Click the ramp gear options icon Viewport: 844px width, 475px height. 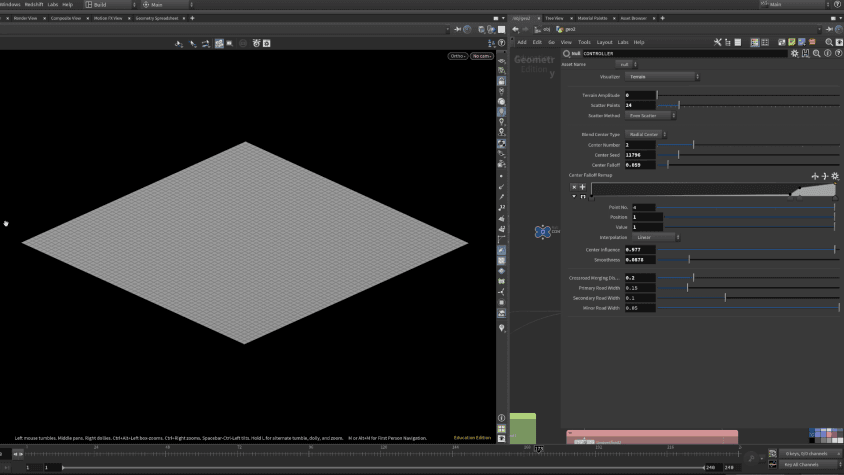[835, 176]
